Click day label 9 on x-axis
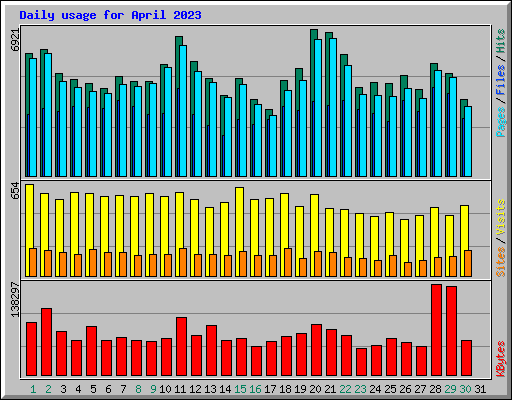Image resolution: width=512 pixels, height=400 pixels. click(x=153, y=389)
